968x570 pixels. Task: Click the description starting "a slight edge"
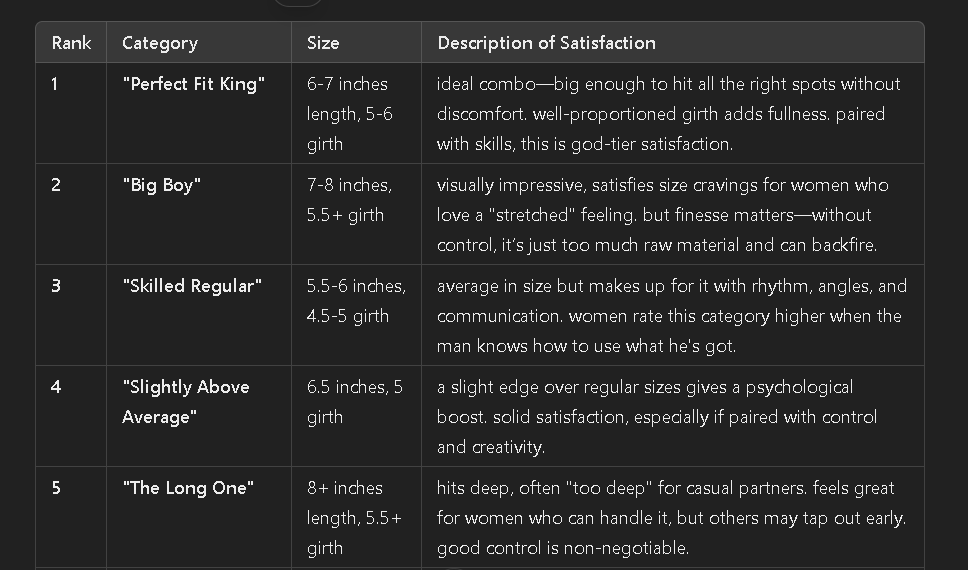coord(656,417)
